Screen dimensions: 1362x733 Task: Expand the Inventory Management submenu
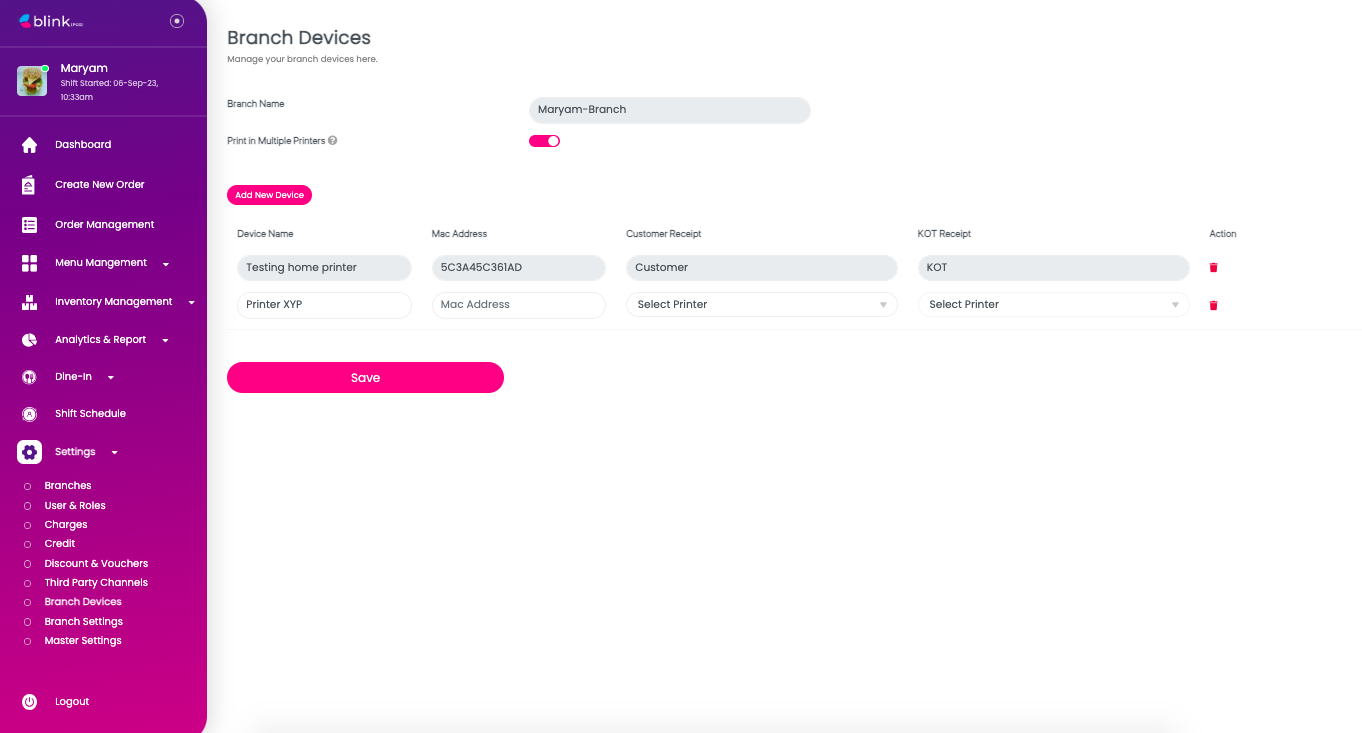tap(191, 302)
